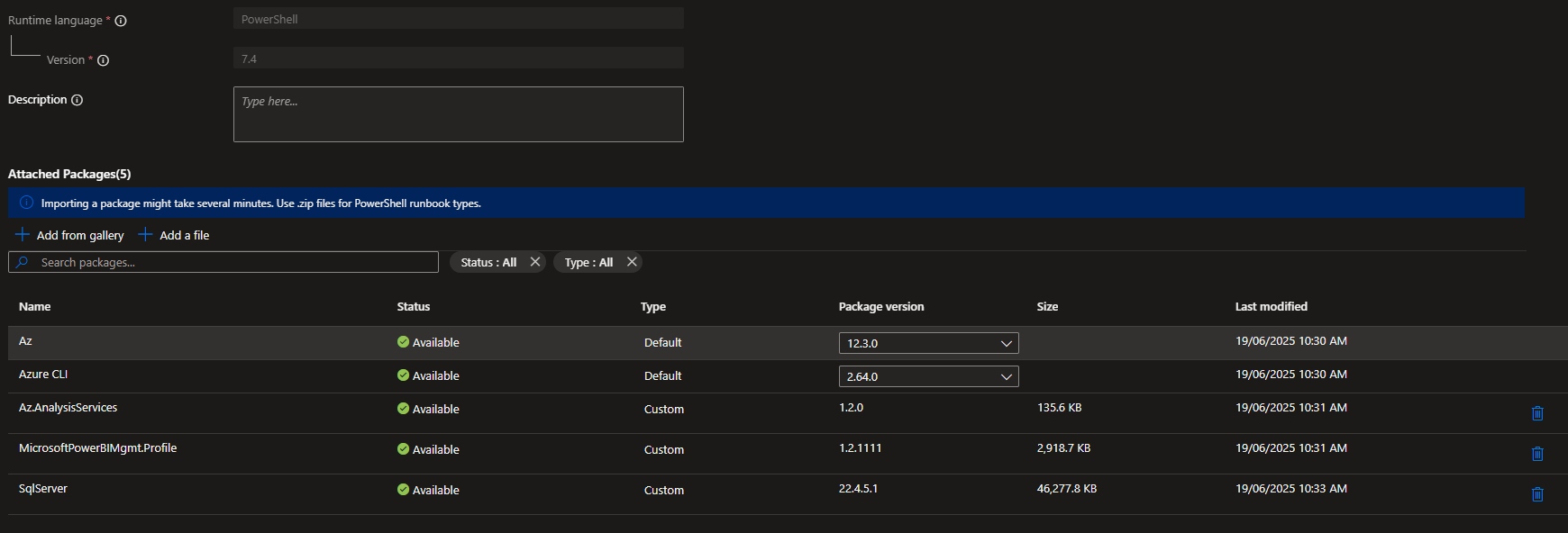Screen dimensions: 1568x533
Task: Click the 2,918.7 KB size value
Action: tap(1063, 448)
